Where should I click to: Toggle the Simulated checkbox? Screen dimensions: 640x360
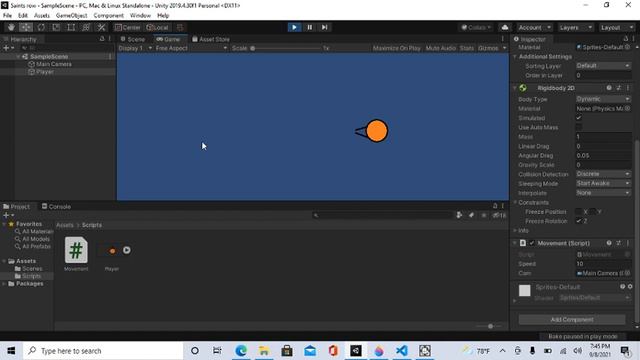579,118
